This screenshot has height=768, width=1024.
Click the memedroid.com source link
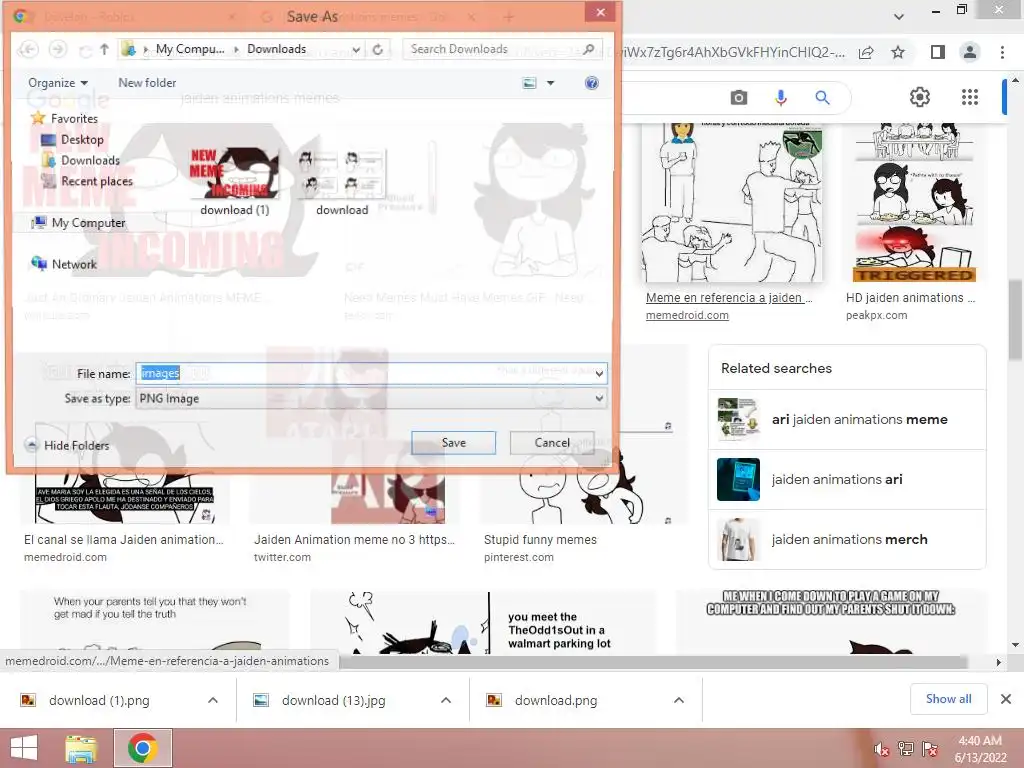[687, 315]
